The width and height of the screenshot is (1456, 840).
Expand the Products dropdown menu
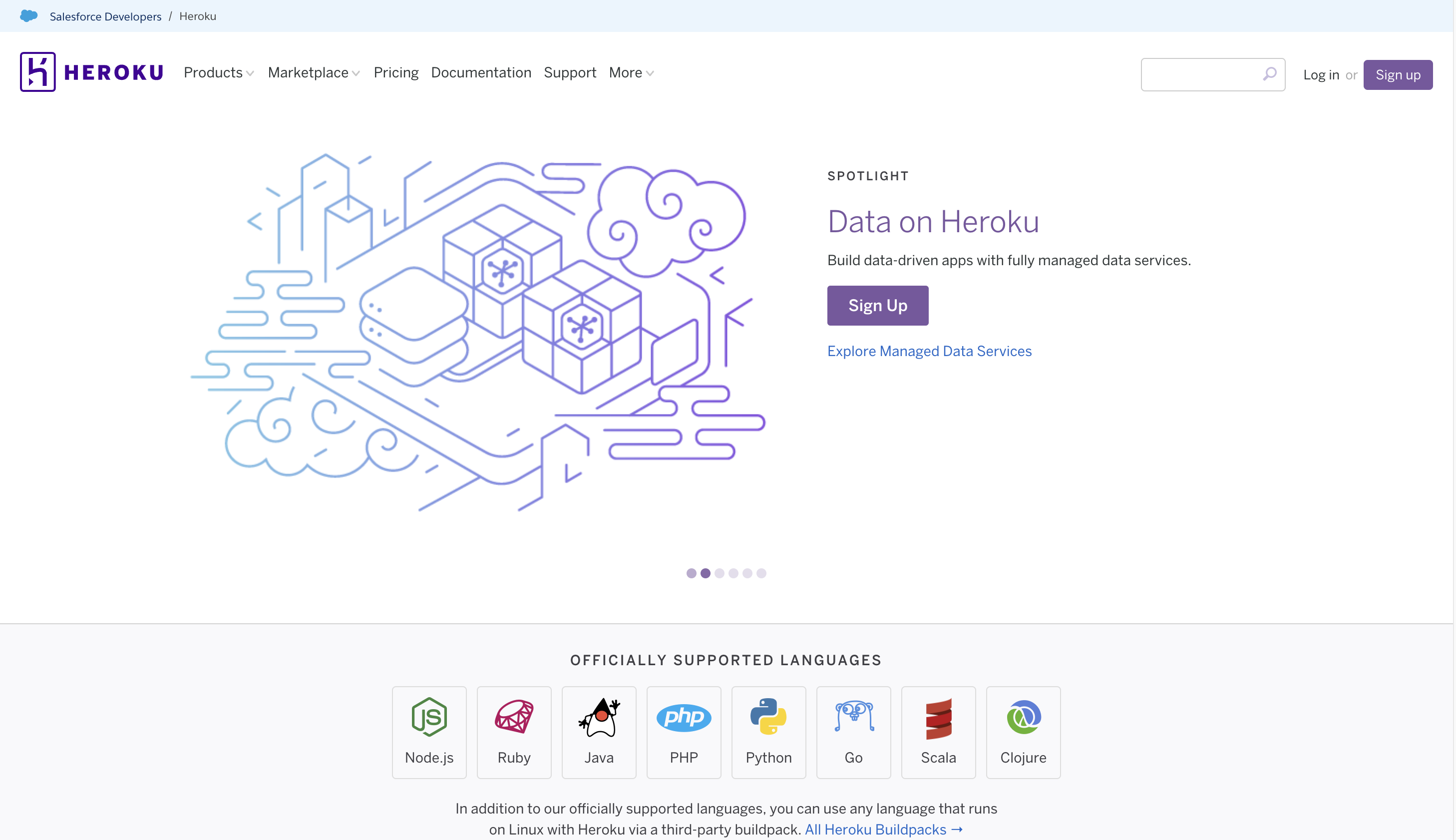click(218, 72)
